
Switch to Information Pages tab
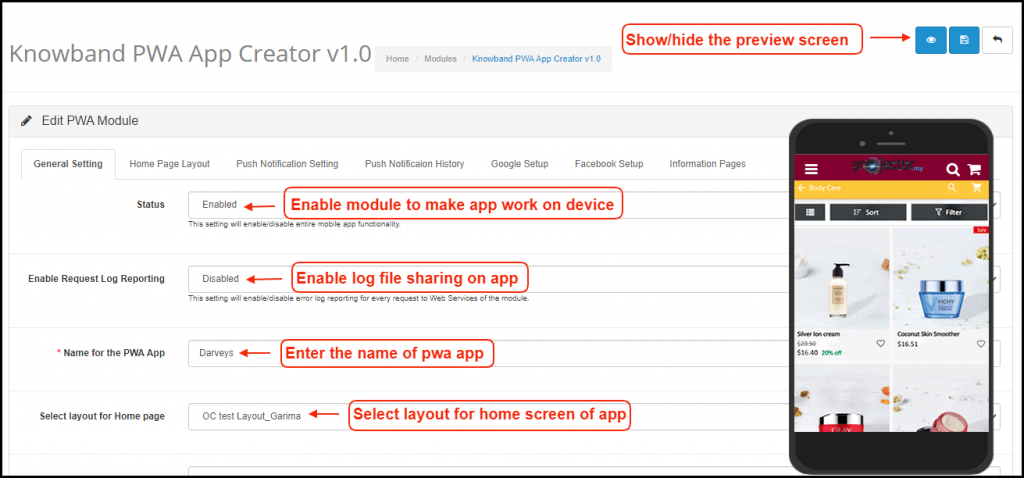point(707,164)
